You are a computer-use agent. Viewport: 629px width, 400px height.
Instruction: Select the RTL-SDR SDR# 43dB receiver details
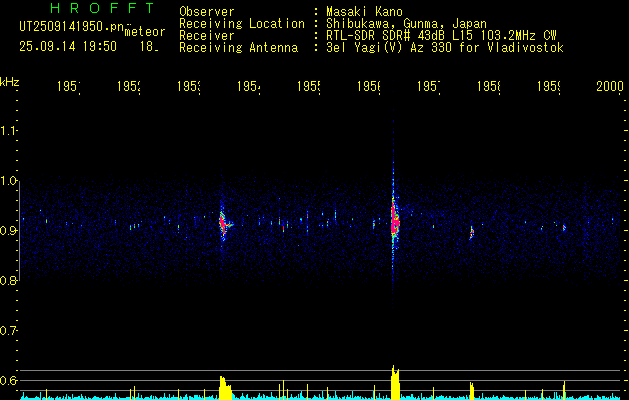(441, 36)
